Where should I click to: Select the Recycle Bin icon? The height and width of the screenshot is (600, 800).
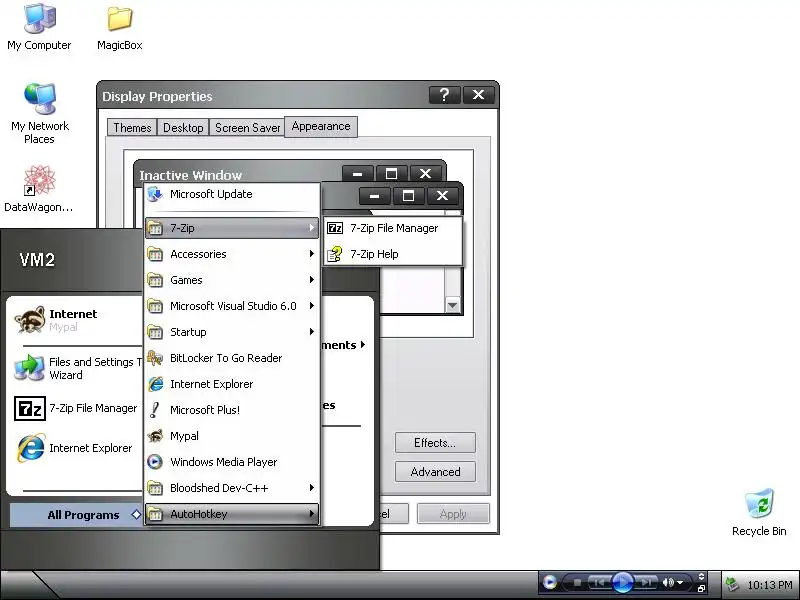click(x=759, y=503)
